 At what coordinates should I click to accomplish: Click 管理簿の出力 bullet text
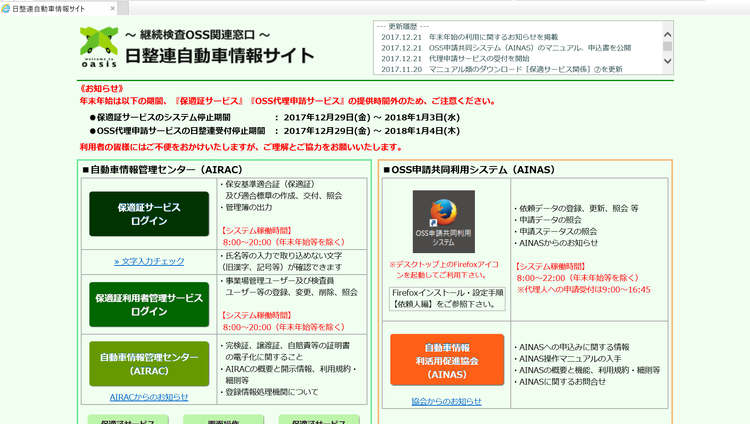coord(246,207)
